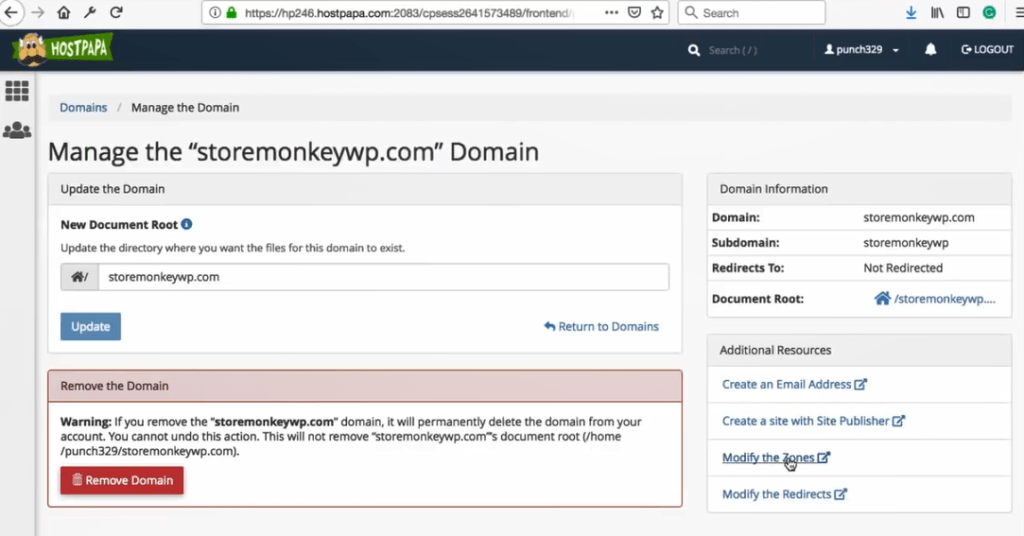Click the Domain value 'storemonkeywp.com' in Domain Information

(x=919, y=217)
